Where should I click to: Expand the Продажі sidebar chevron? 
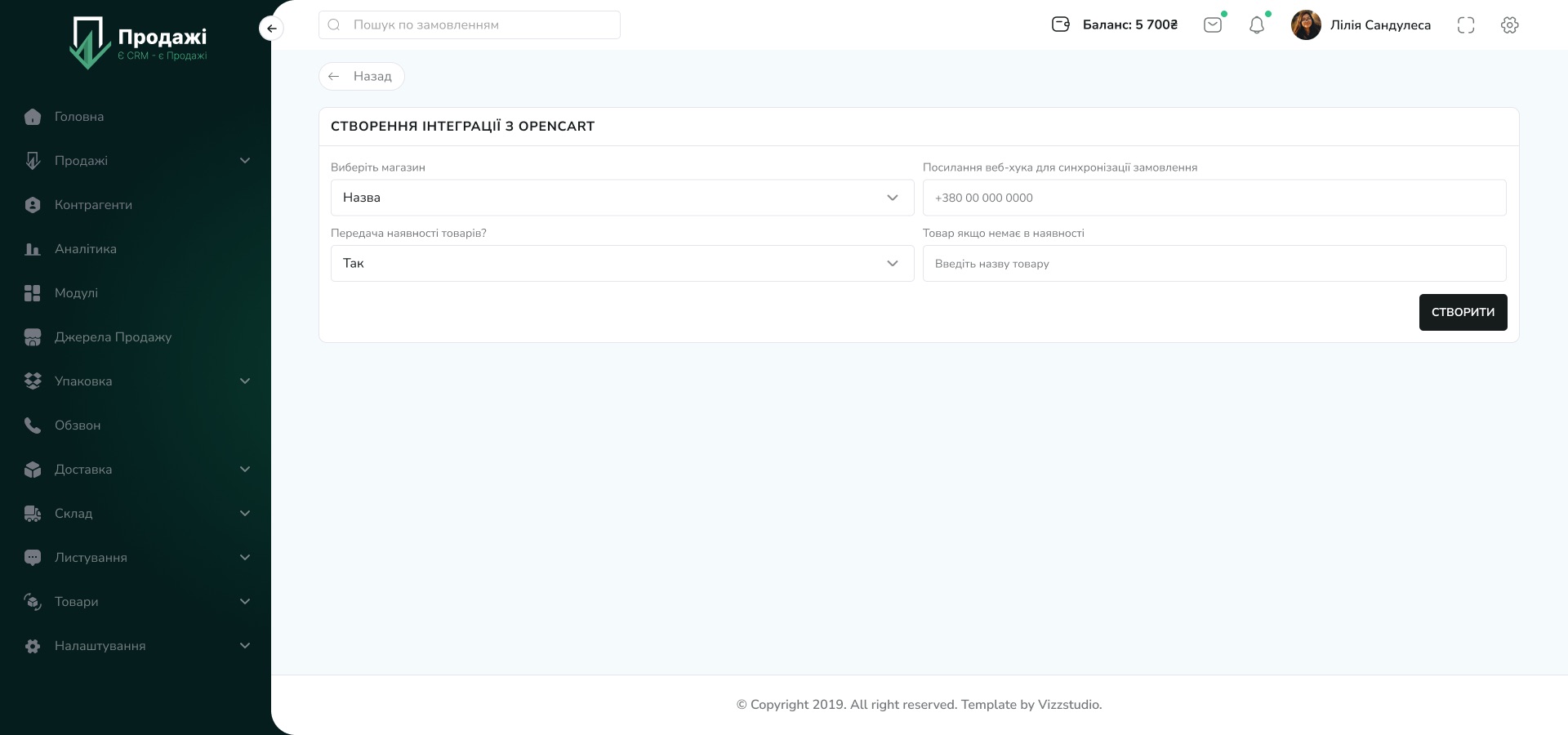pos(245,161)
